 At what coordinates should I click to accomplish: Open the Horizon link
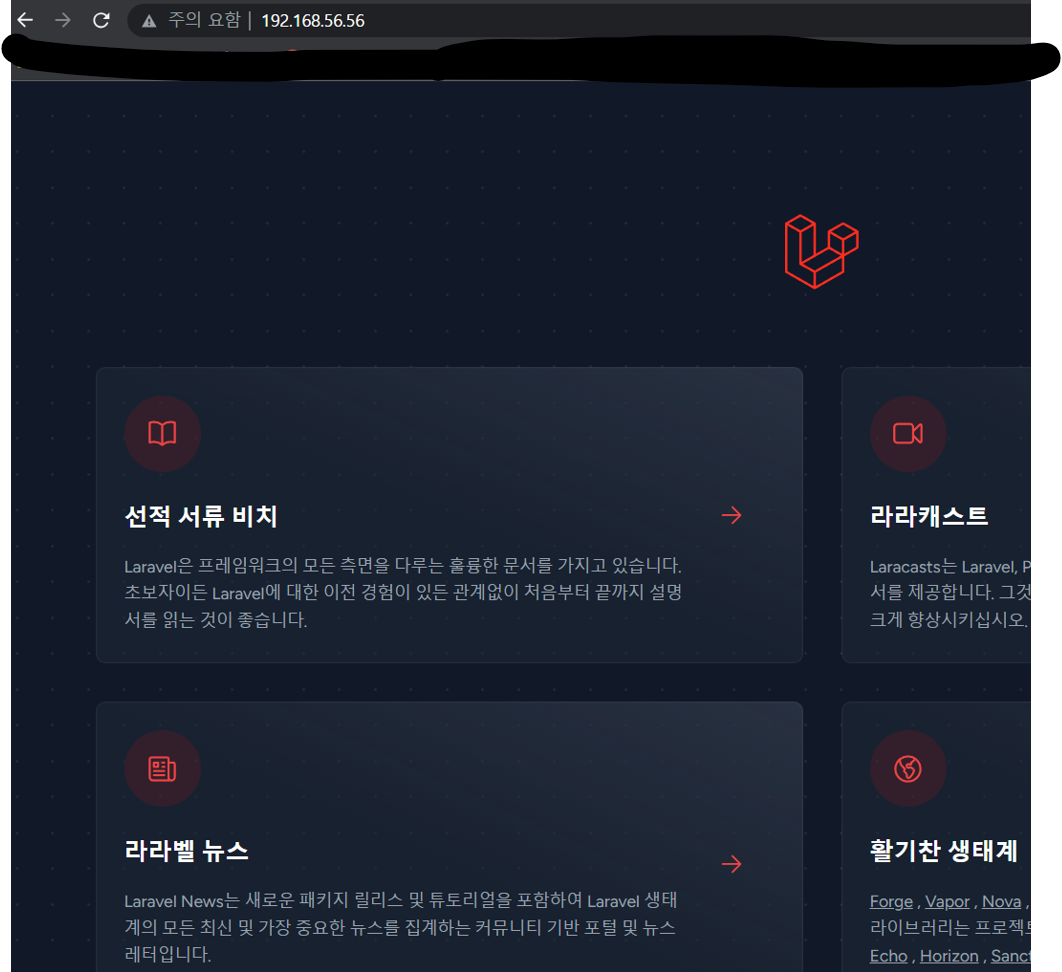point(949,956)
